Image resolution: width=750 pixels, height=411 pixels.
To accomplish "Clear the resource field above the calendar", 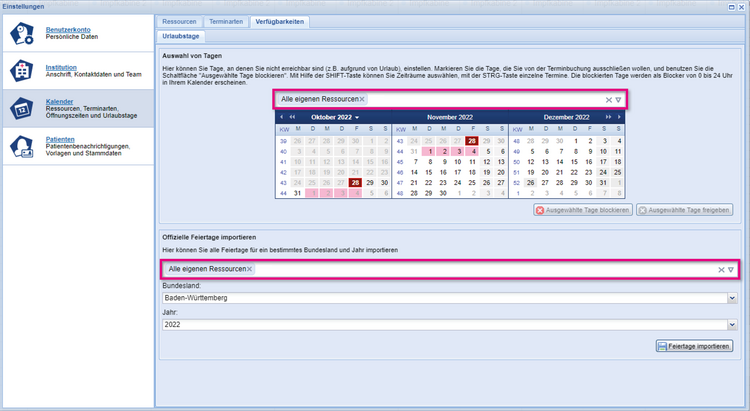I will (x=608, y=100).
